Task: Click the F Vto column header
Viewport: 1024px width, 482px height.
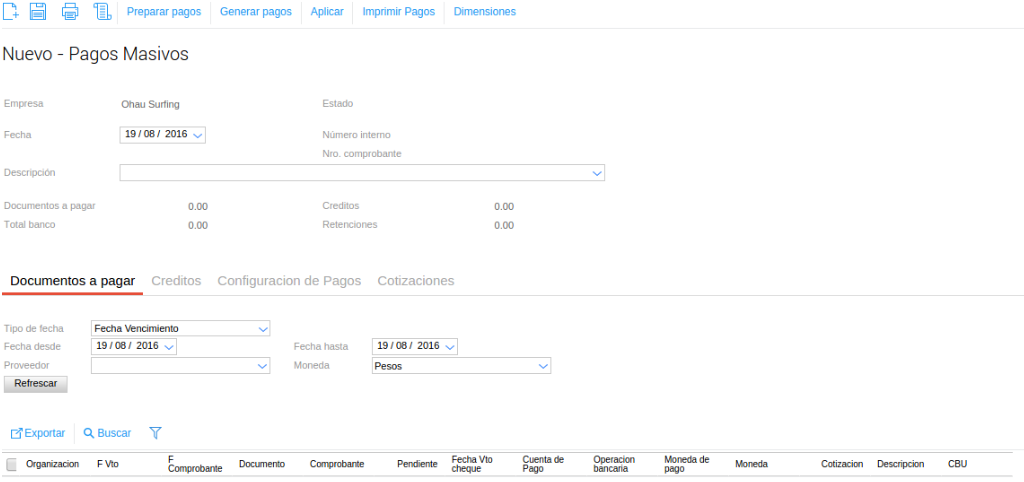Action: 108,464
